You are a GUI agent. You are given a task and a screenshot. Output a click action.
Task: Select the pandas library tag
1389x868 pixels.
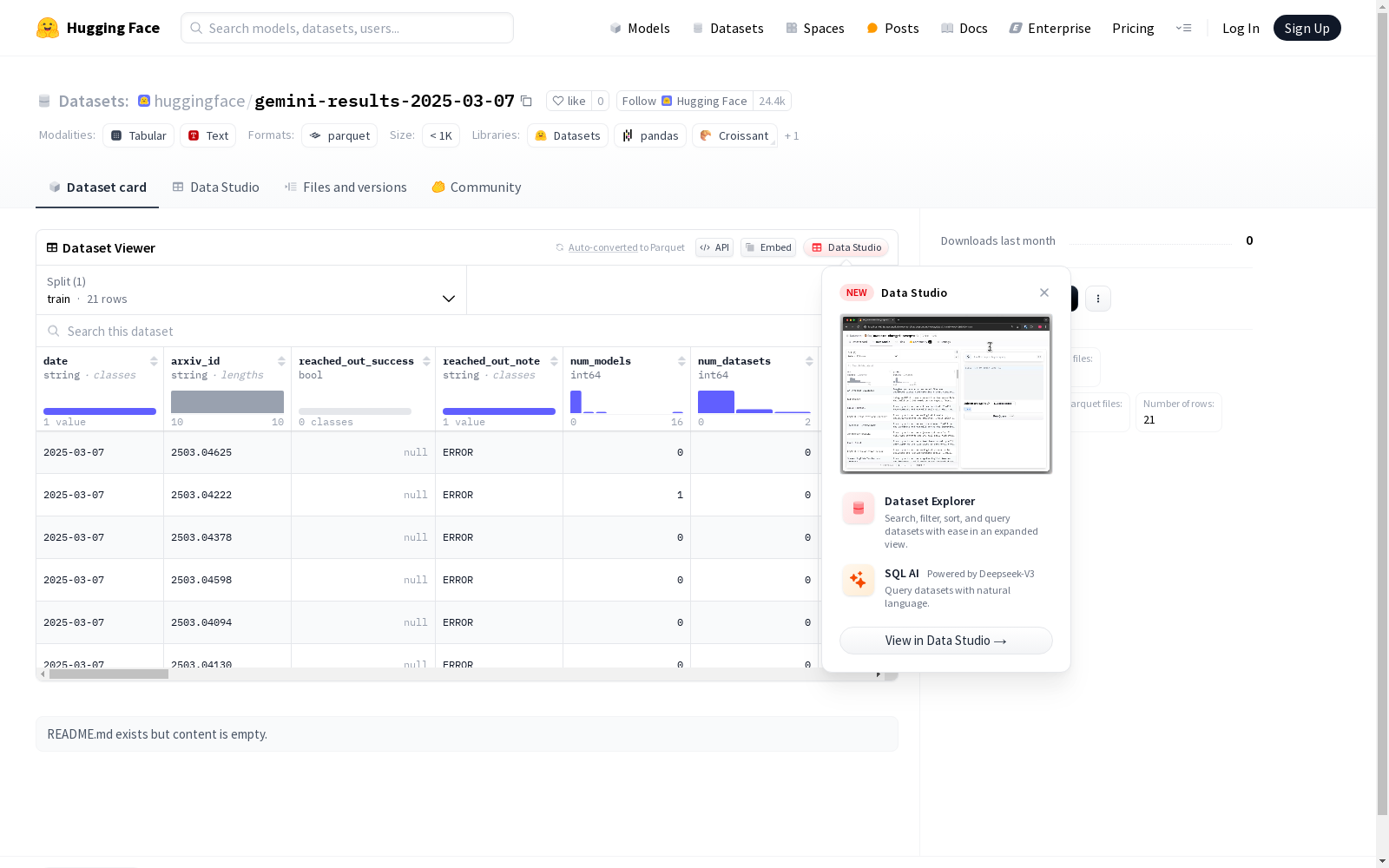click(650, 135)
